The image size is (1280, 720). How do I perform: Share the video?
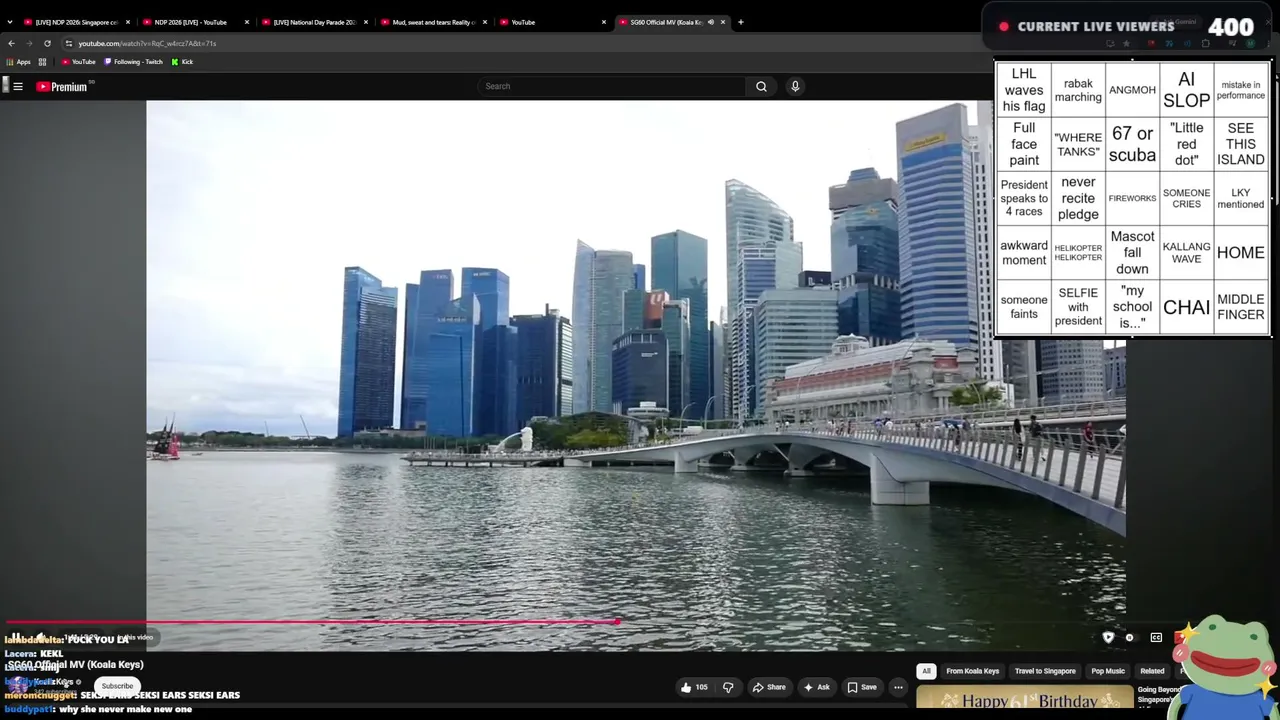(769, 687)
